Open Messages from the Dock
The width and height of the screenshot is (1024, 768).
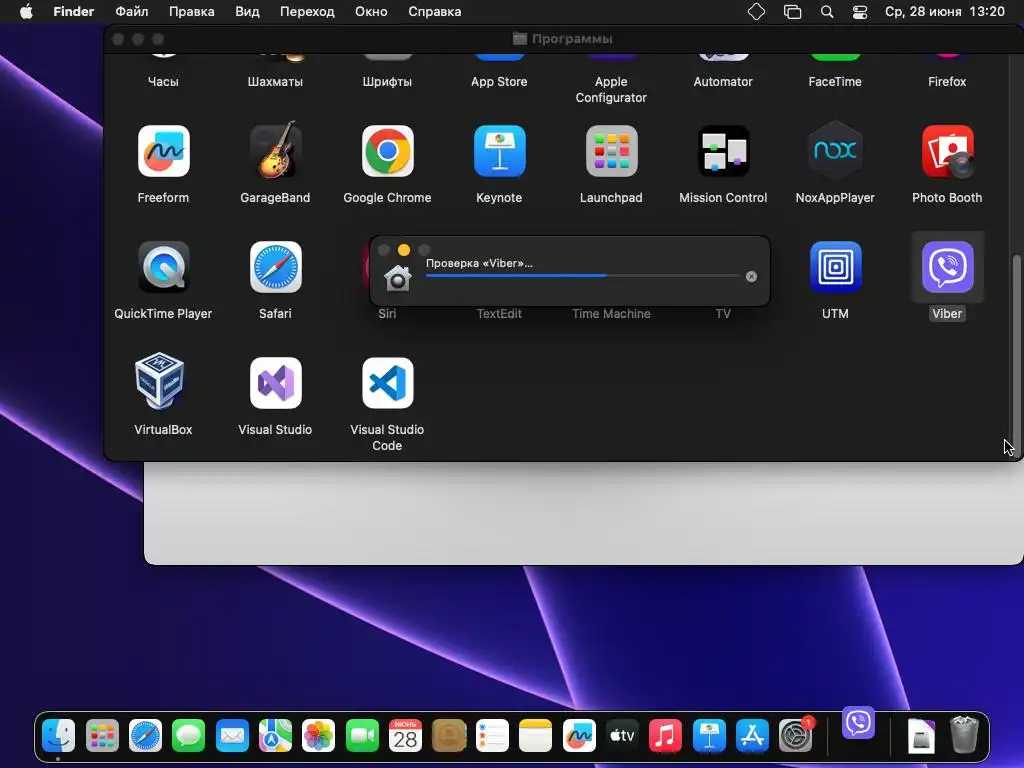point(188,736)
